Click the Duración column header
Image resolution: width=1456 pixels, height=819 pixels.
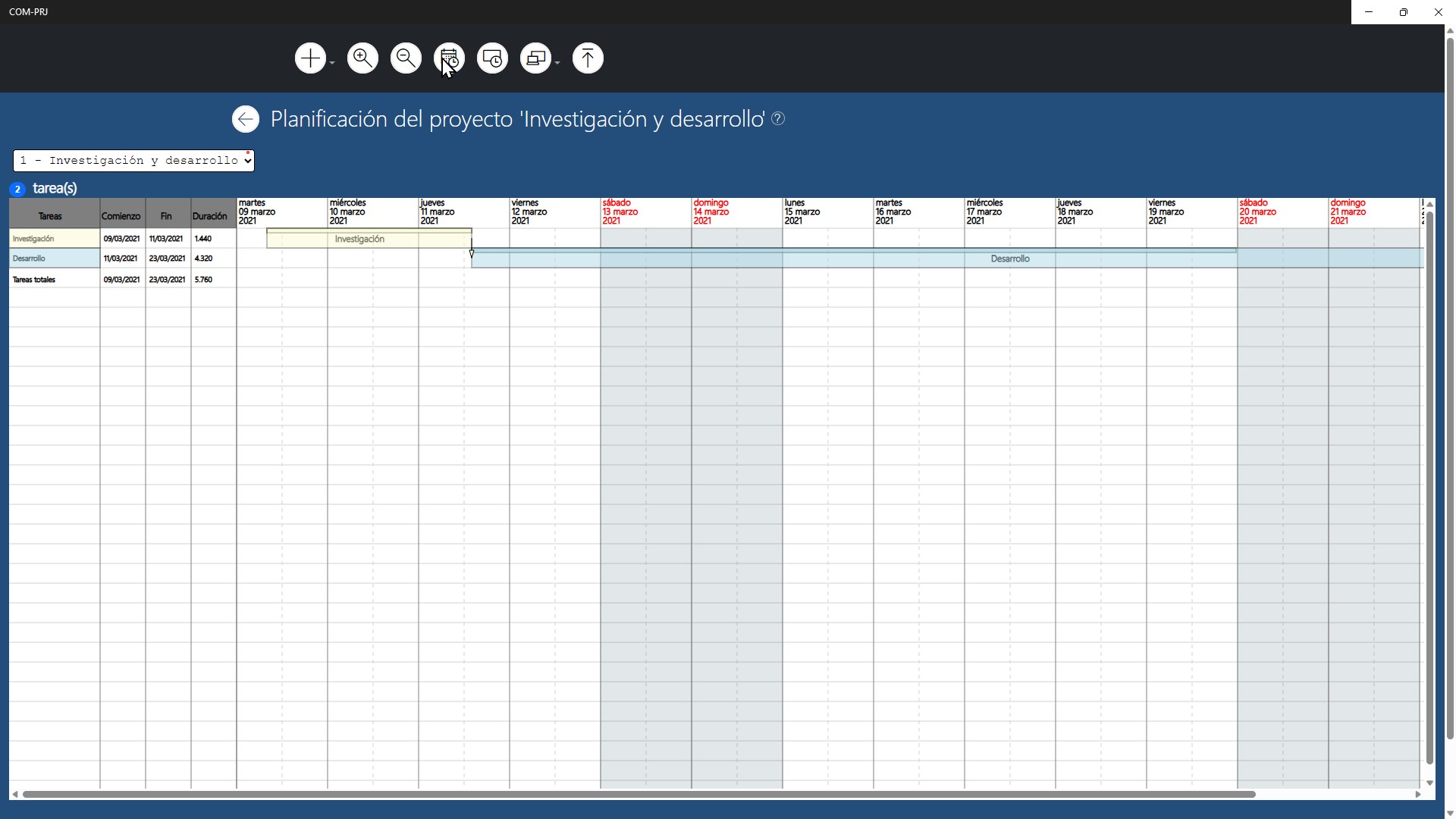[x=210, y=216]
